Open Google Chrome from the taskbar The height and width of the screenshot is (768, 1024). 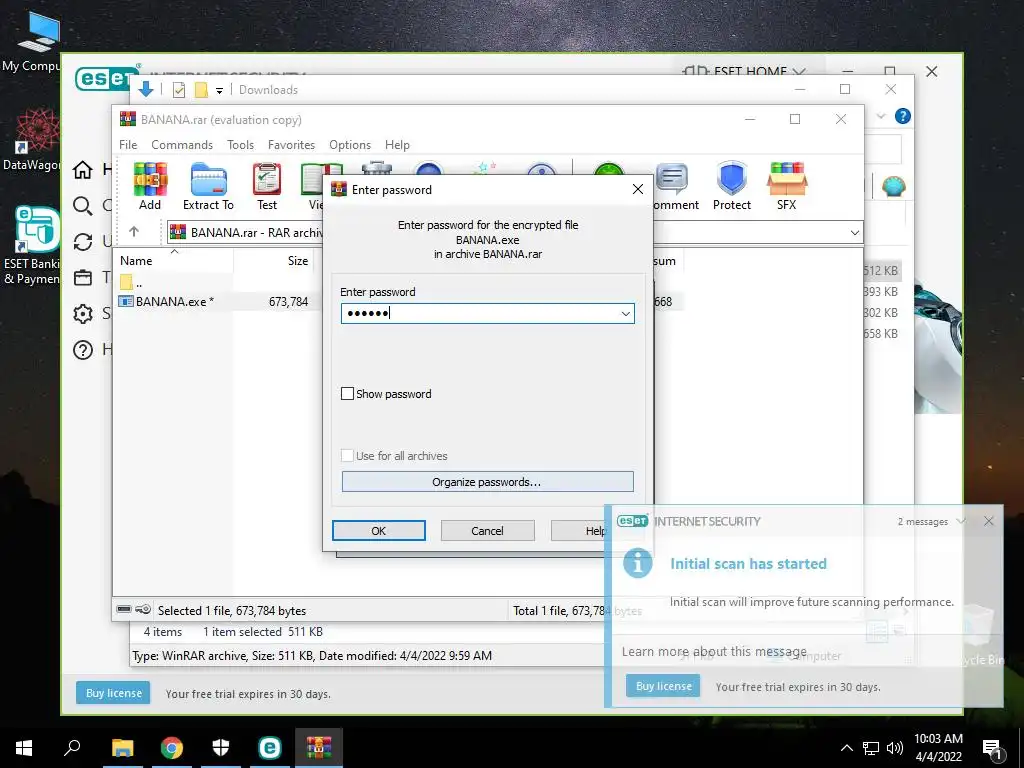(x=172, y=748)
